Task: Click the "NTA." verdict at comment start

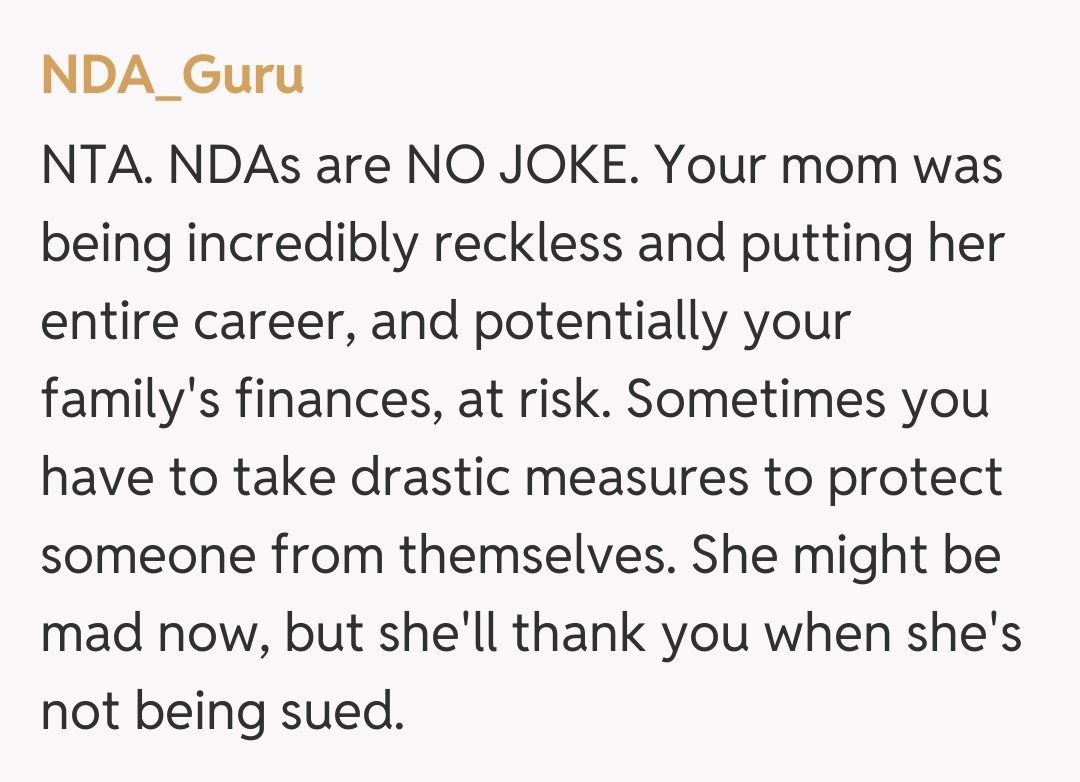Action: [96, 166]
